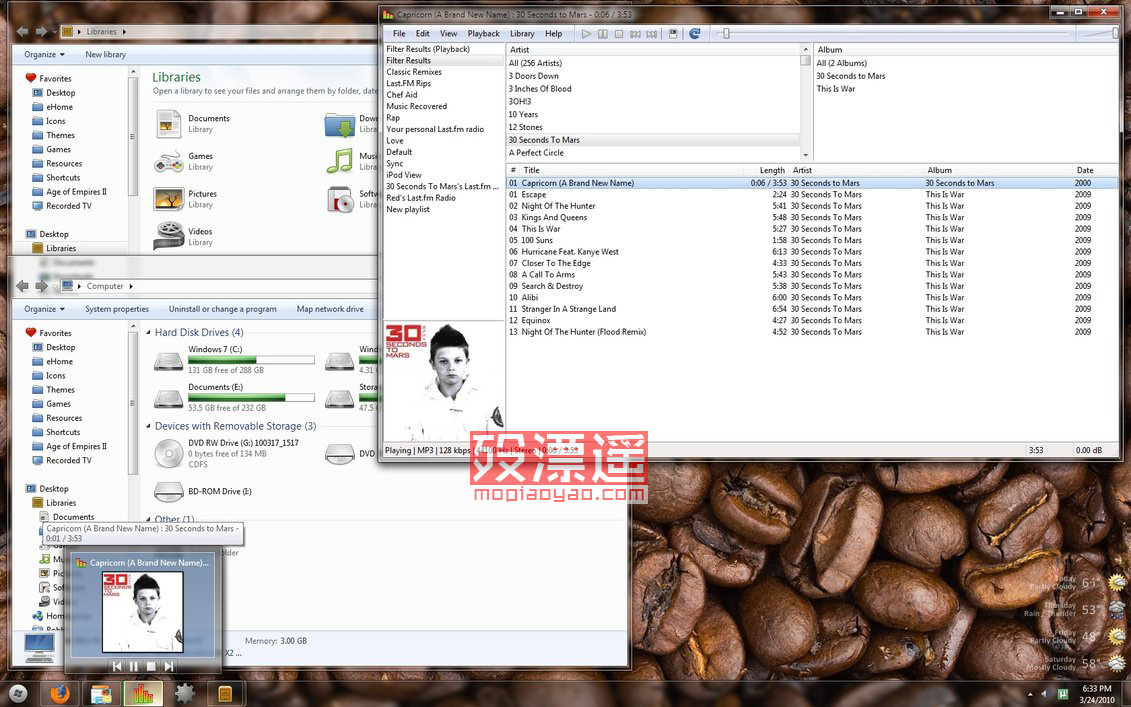
Task: Open the Videos library icon
Action: 169,236
